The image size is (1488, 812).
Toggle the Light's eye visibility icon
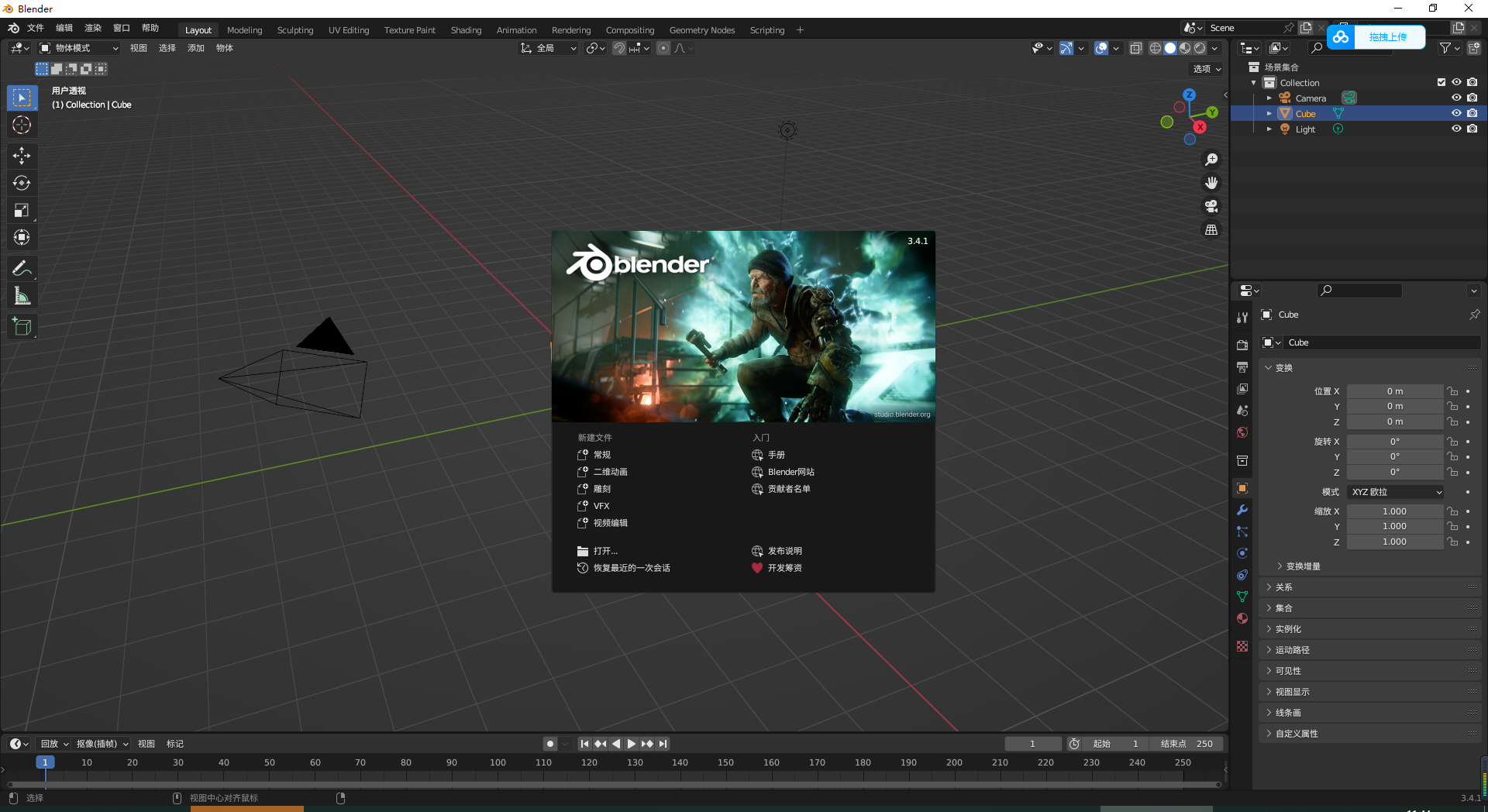click(x=1456, y=129)
